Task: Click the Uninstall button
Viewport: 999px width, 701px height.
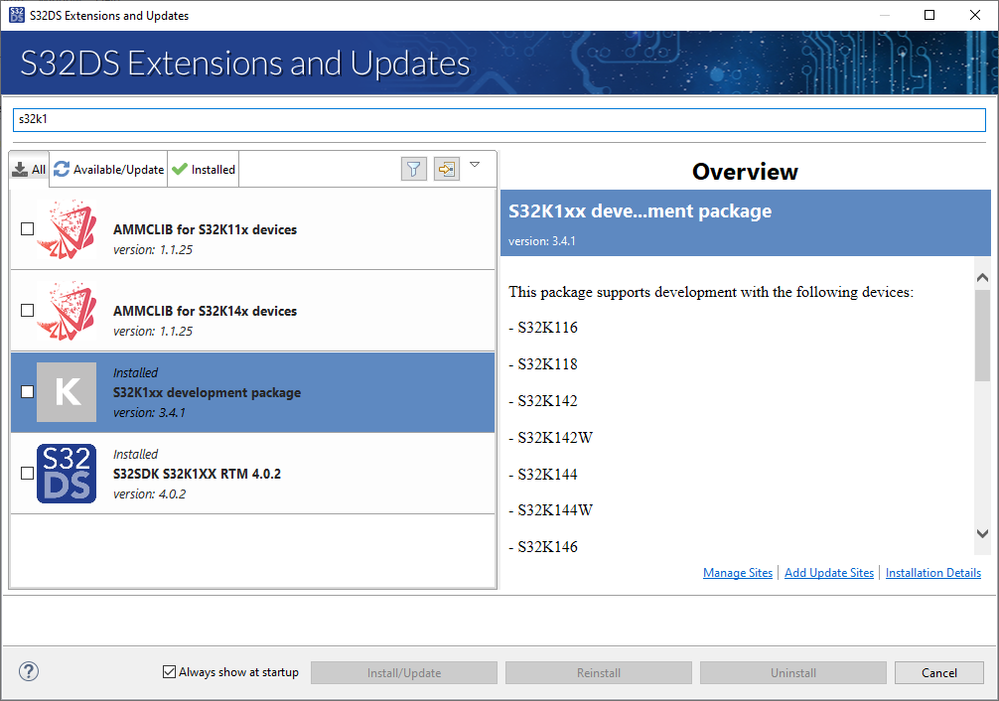Action: (793, 673)
